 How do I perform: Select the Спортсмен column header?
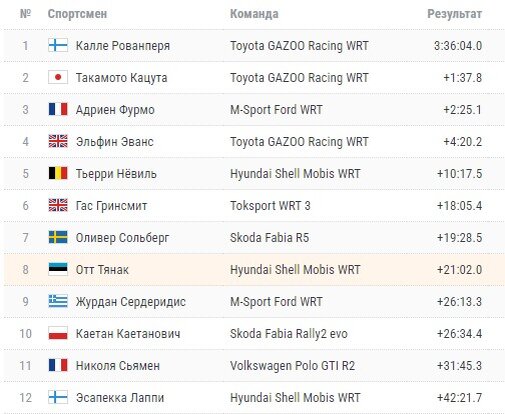pos(77,14)
